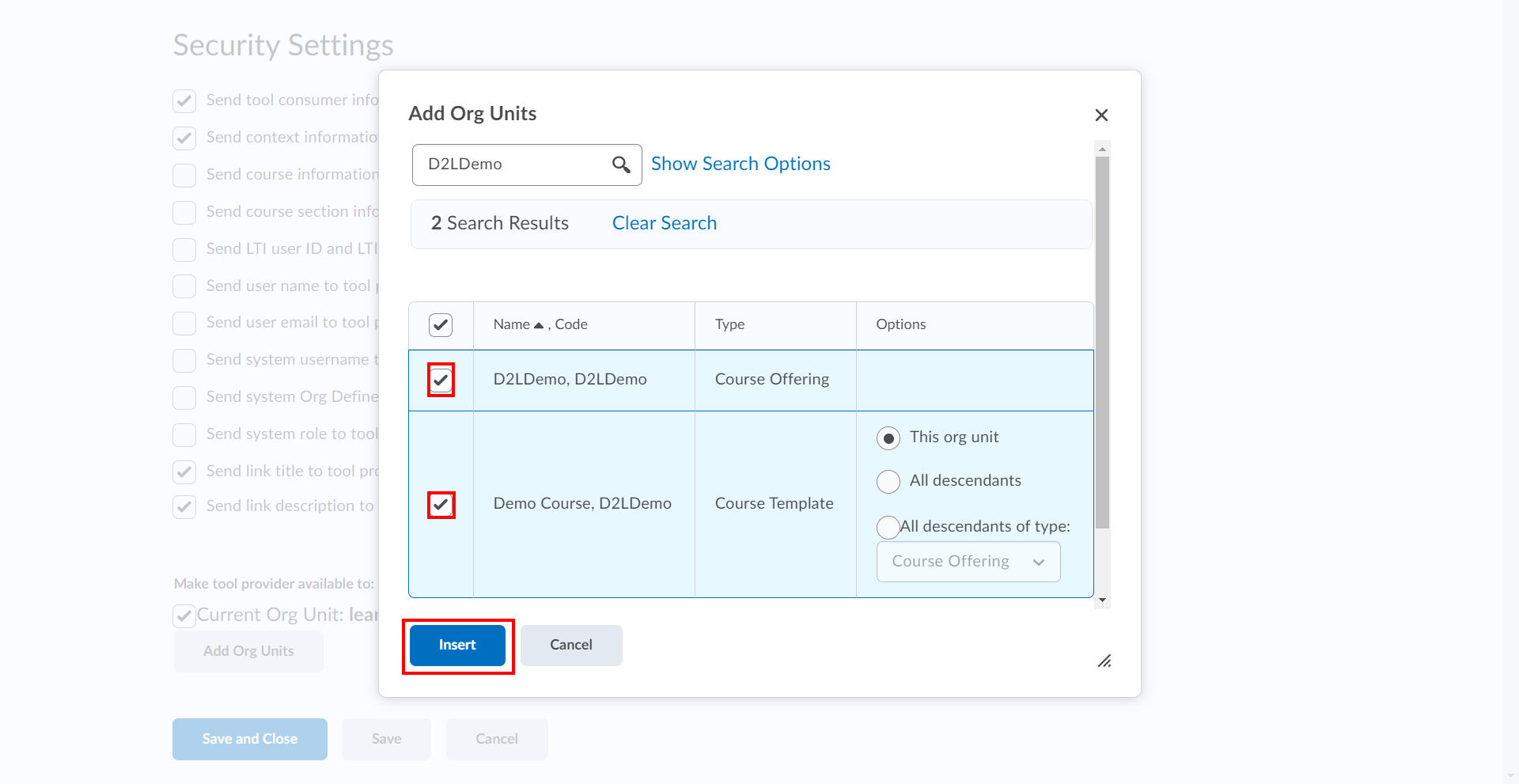
Task: Click the Options column header
Action: (900, 324)
